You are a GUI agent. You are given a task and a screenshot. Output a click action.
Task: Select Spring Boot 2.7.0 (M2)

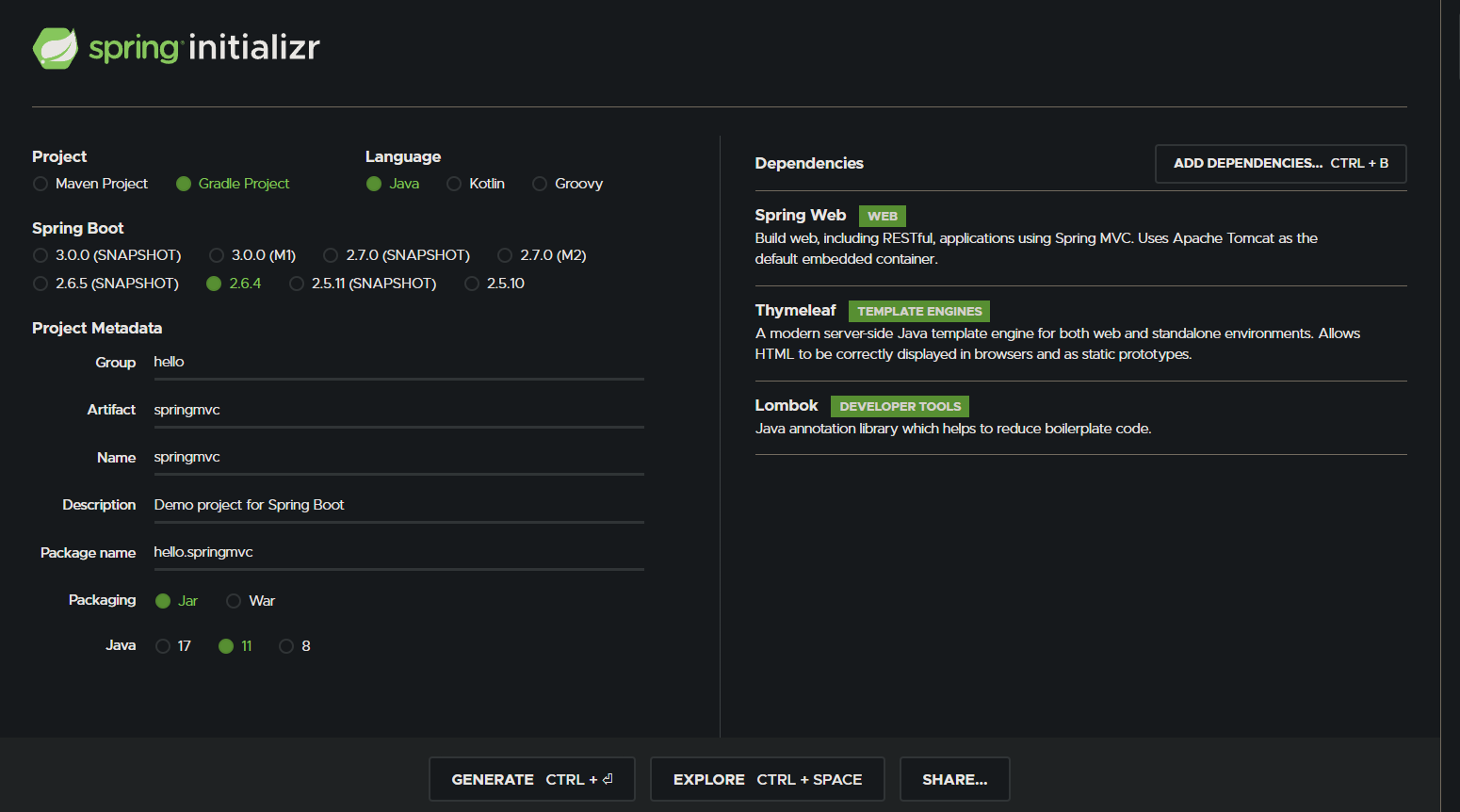click(542, 255)
